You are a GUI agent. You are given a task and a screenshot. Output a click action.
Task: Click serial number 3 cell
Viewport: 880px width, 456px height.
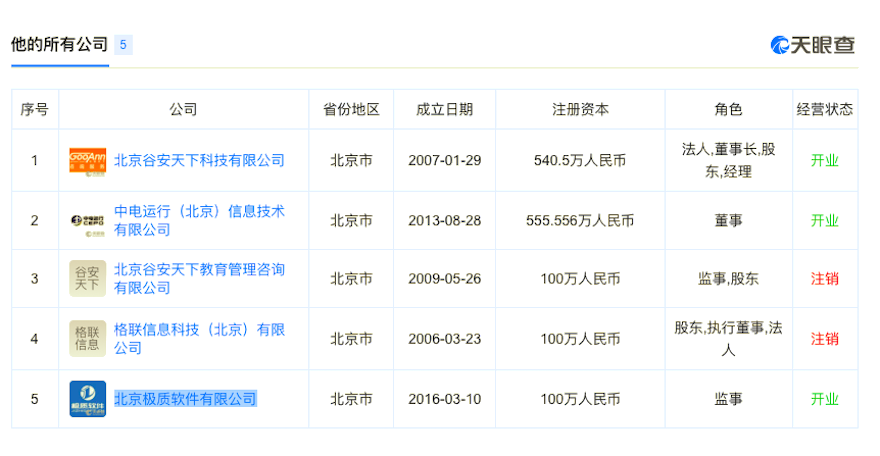coord(35,279)
